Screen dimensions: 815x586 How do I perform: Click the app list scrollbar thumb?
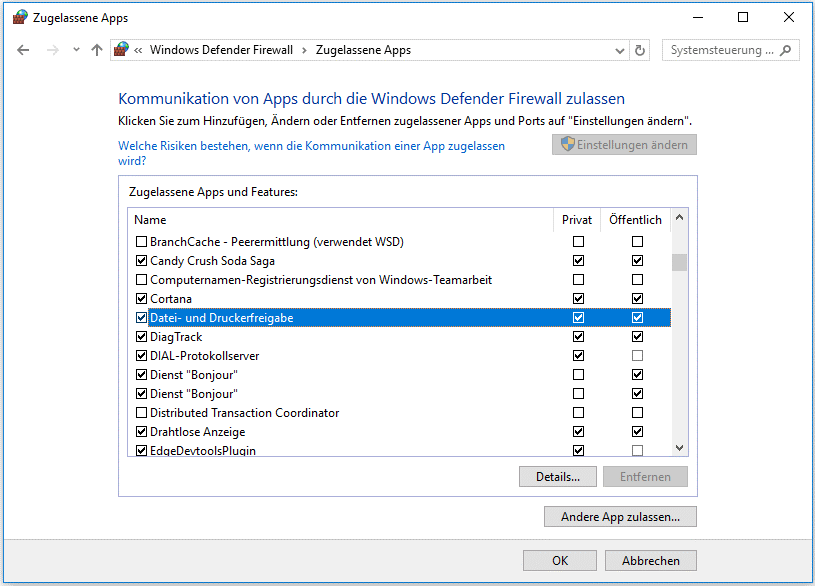pos(679,263)
